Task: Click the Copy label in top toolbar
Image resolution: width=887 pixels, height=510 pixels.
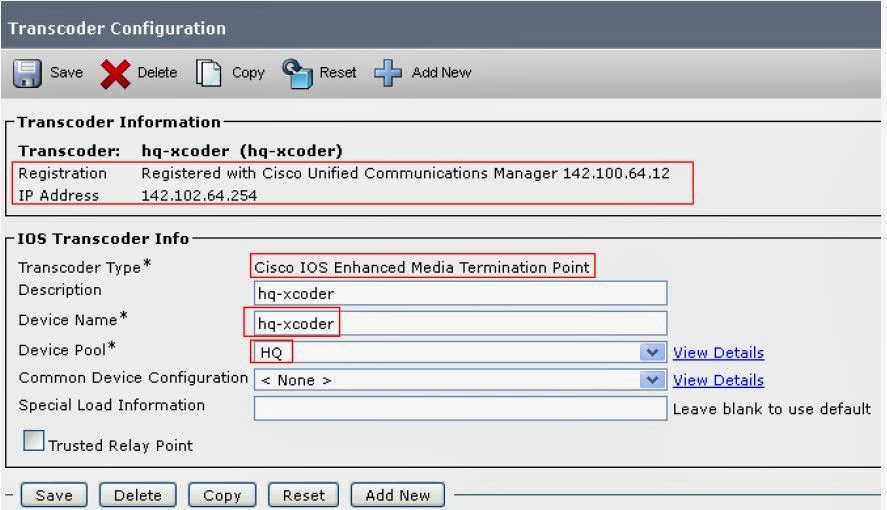Action: (x=248, y=73)
